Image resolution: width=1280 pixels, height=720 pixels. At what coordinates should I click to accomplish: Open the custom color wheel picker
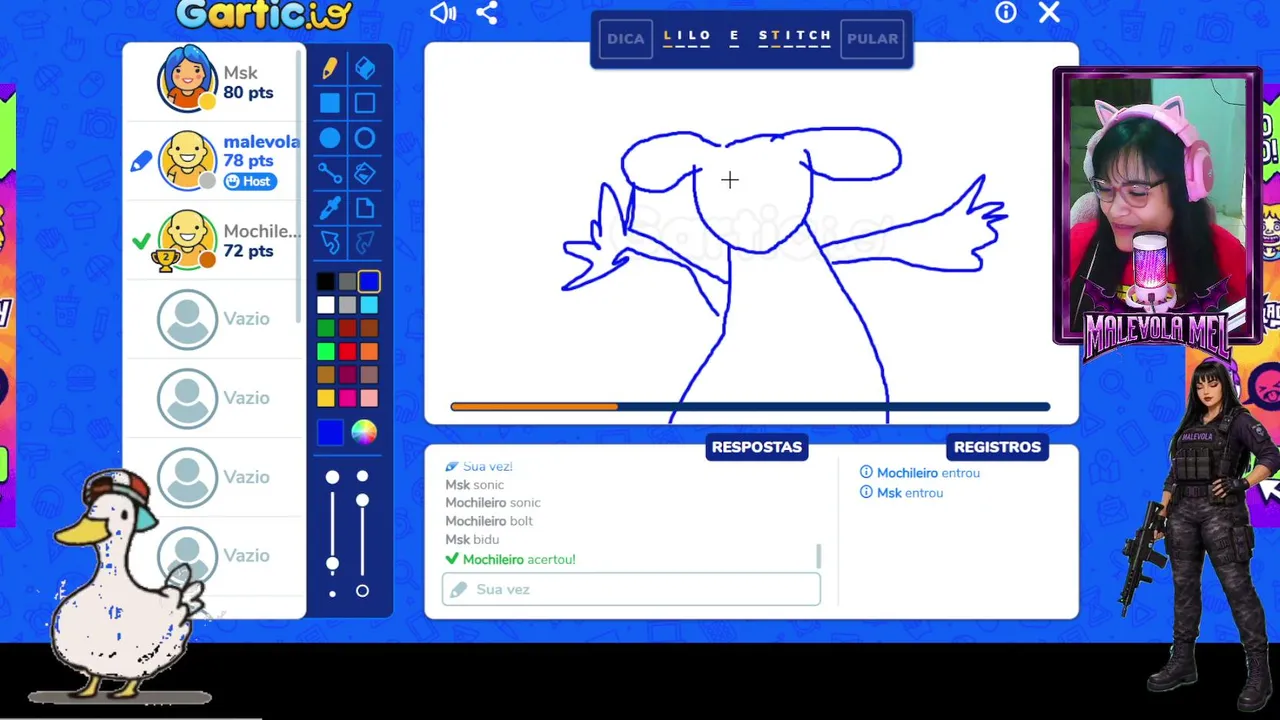tap(364, 432)
